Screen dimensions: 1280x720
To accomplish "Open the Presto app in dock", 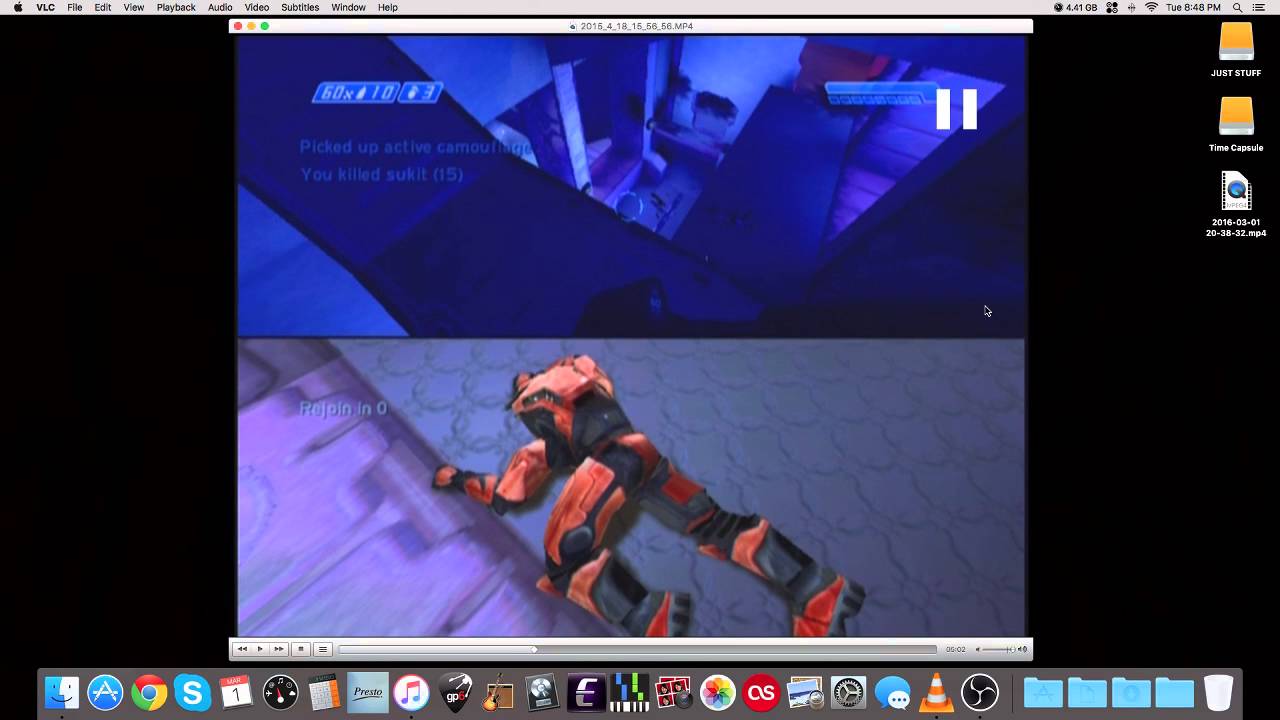I will [x=367, y=692].
